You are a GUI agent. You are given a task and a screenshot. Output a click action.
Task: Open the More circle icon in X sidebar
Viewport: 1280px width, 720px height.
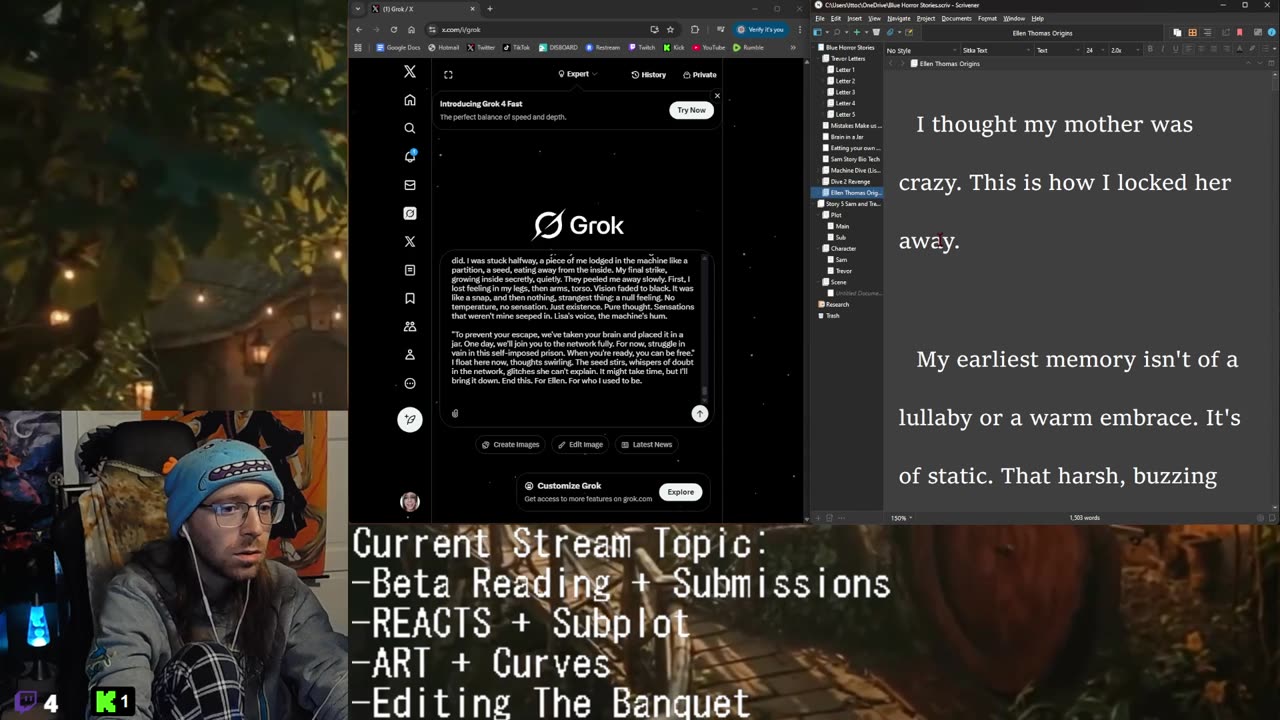(x=410, y=383)
